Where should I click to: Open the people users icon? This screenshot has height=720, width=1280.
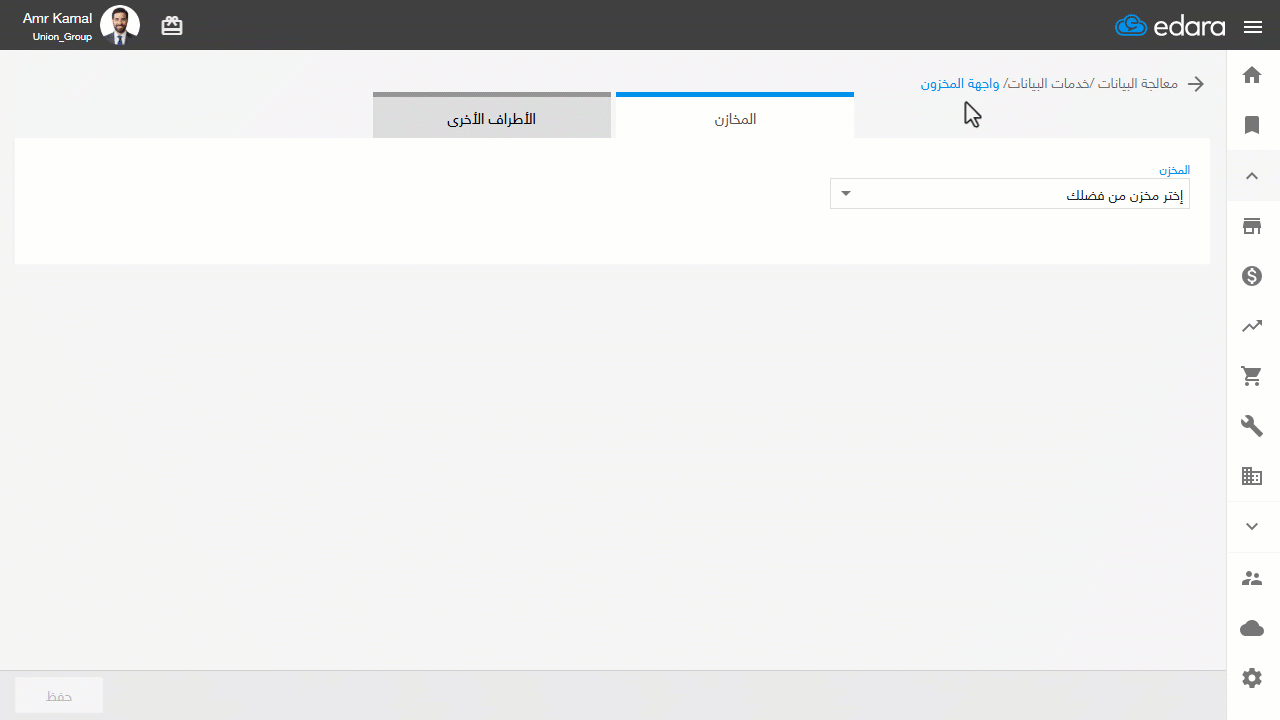[x=1252, y=578]
